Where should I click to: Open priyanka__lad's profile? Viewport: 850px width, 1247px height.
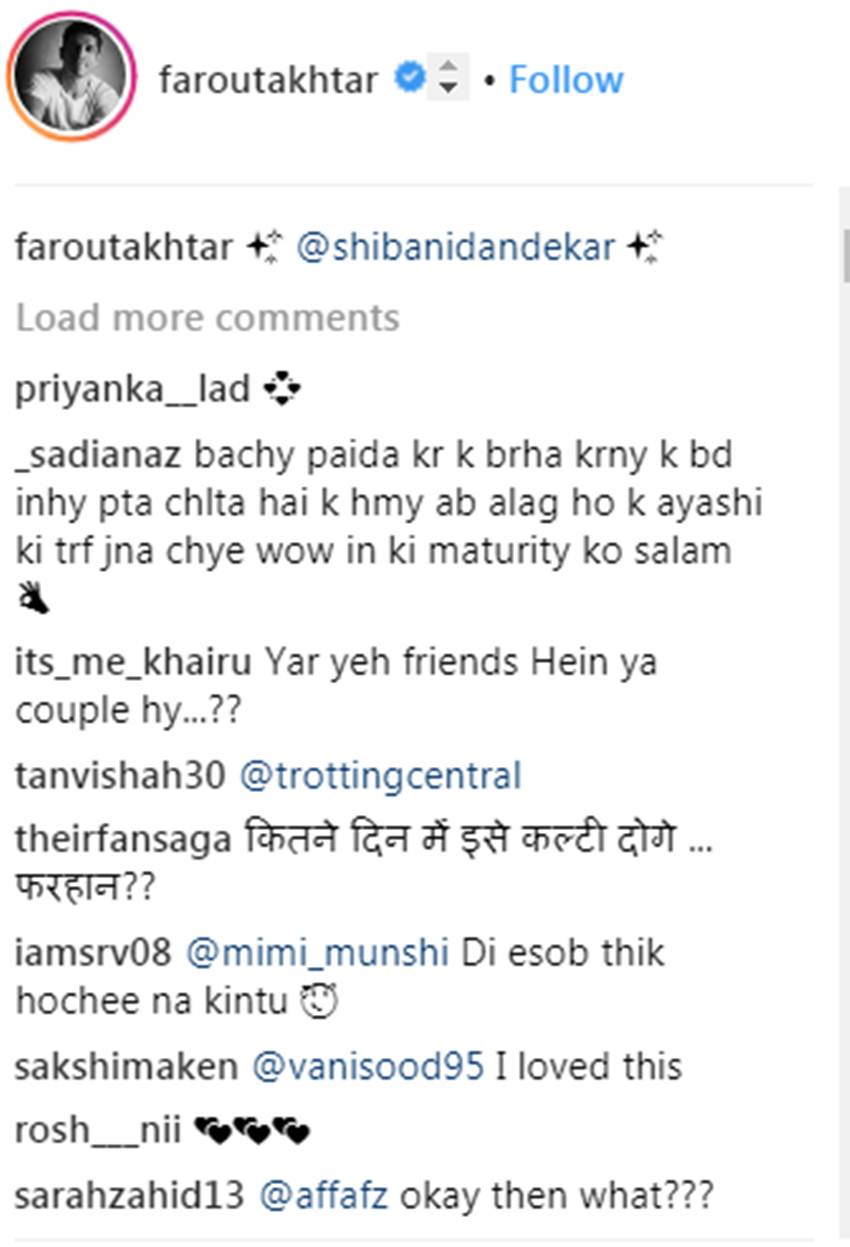coord(132,389)
